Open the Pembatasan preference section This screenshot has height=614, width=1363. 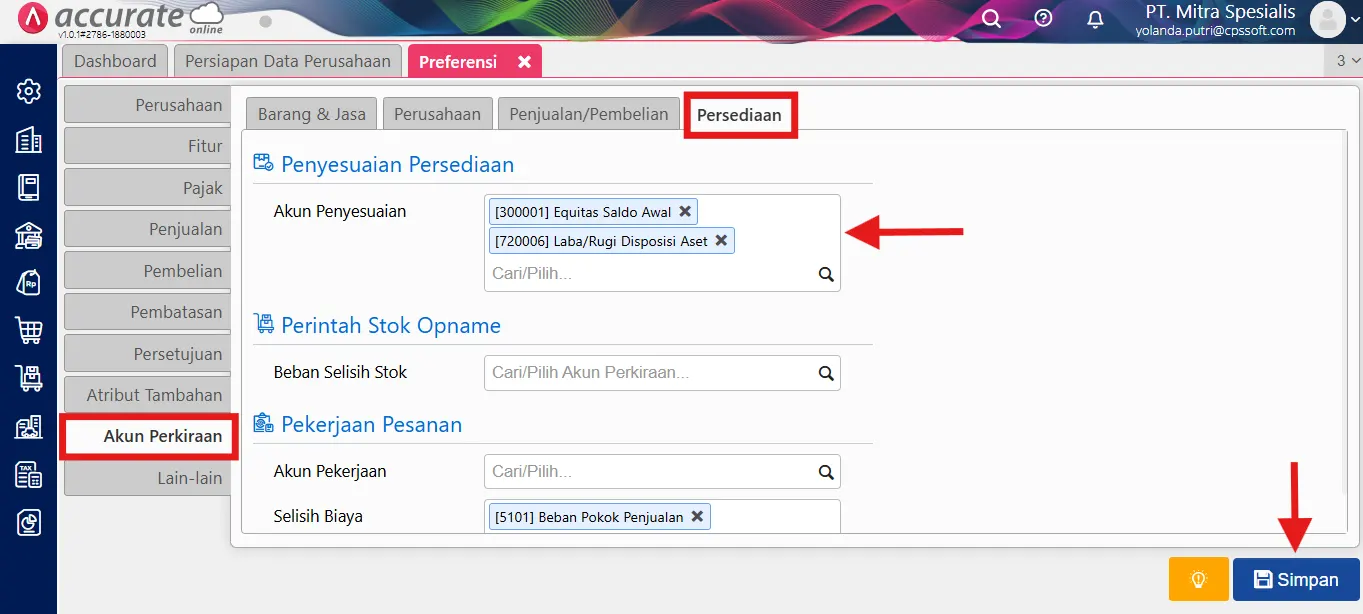(146, 312)
